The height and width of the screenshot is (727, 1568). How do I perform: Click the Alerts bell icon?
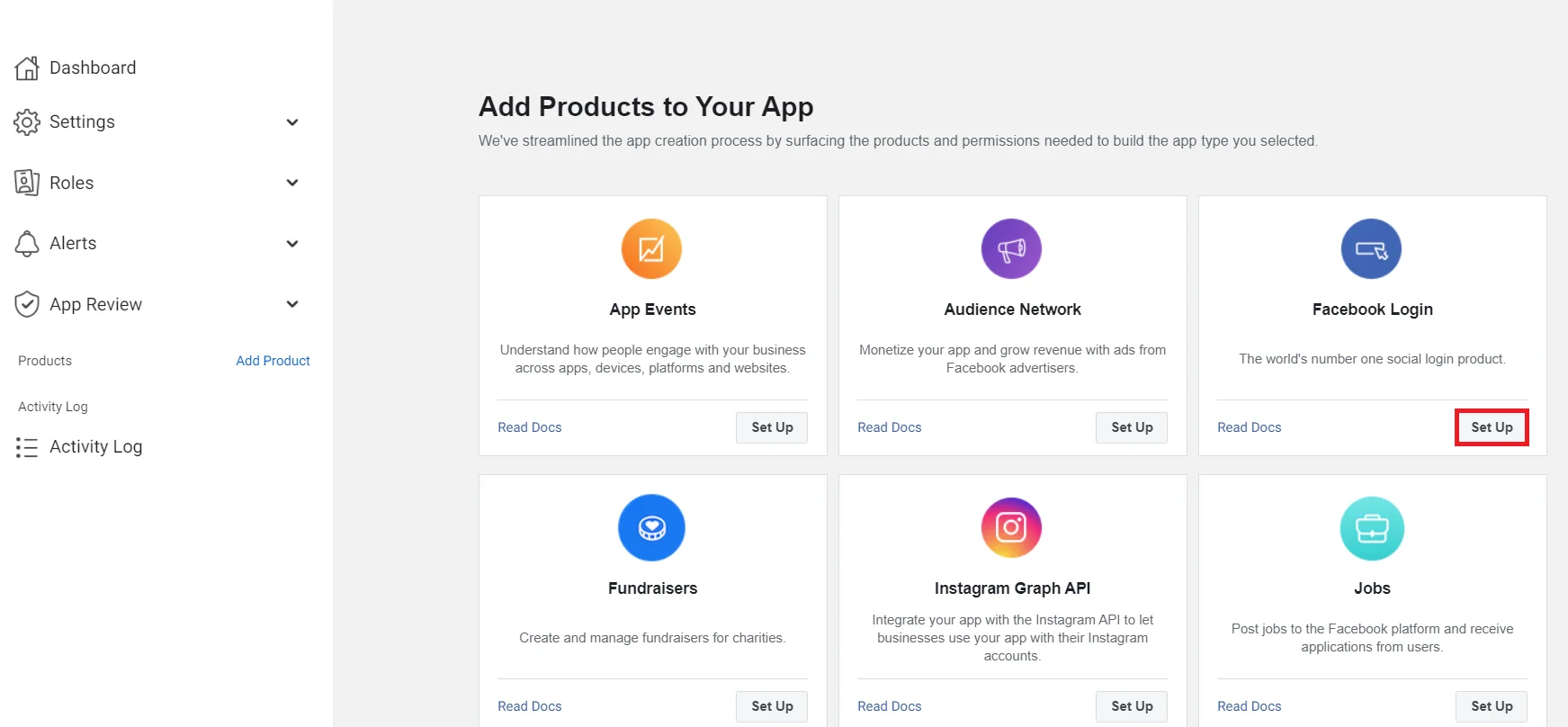point(27,243)
